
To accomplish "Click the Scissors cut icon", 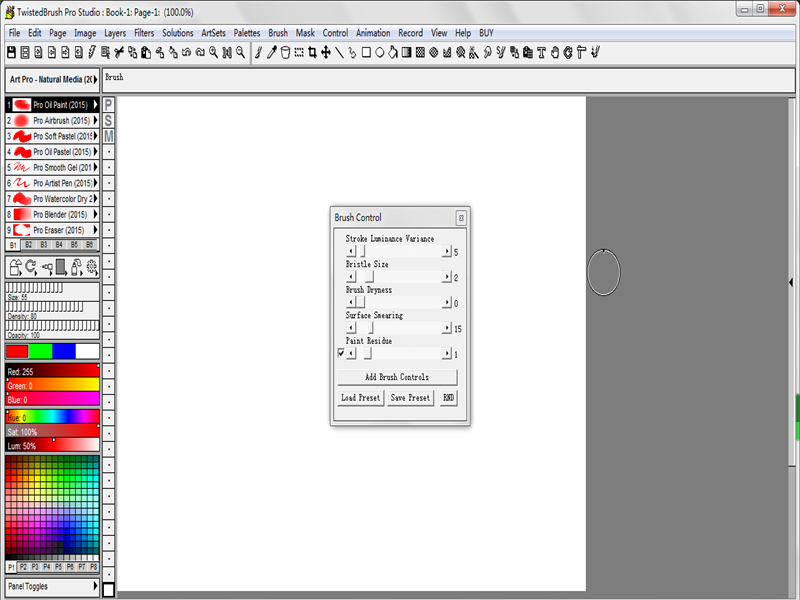I will (x=119, y=52).
